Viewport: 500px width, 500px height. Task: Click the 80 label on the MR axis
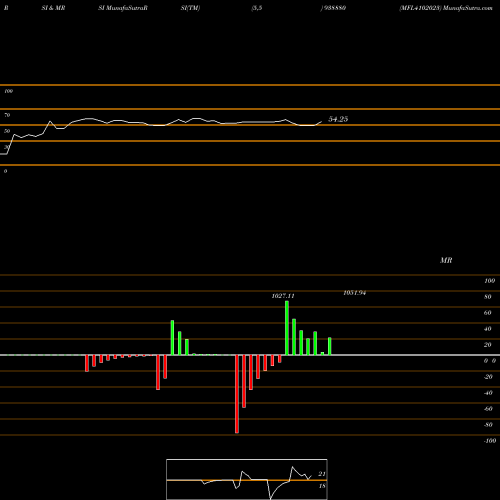(x=488, y=297)
